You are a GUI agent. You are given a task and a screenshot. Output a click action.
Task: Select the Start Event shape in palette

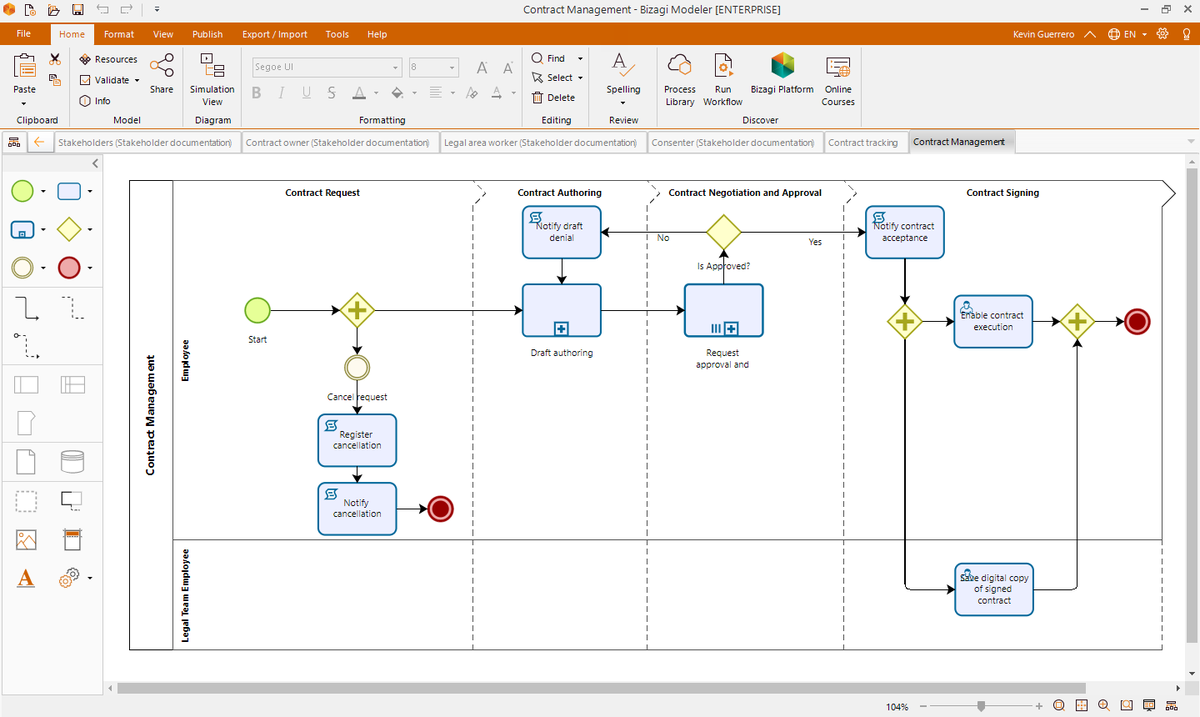point(23,191)
